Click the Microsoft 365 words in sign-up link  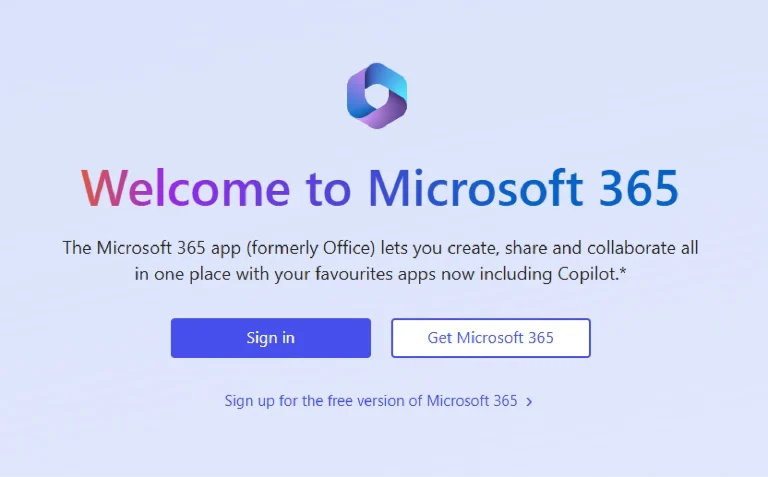(x=472, y=401)
